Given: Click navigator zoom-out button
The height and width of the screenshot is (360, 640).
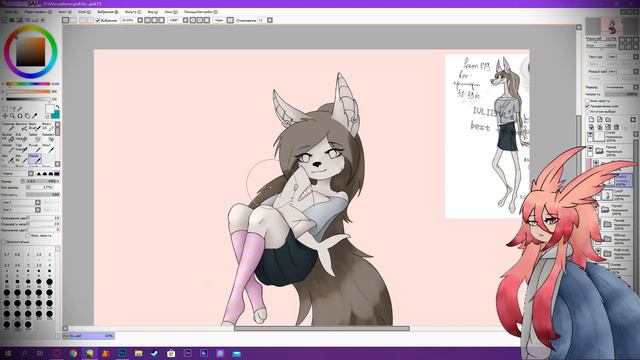Looking at the screenshot, I should [x=622, y=40].
